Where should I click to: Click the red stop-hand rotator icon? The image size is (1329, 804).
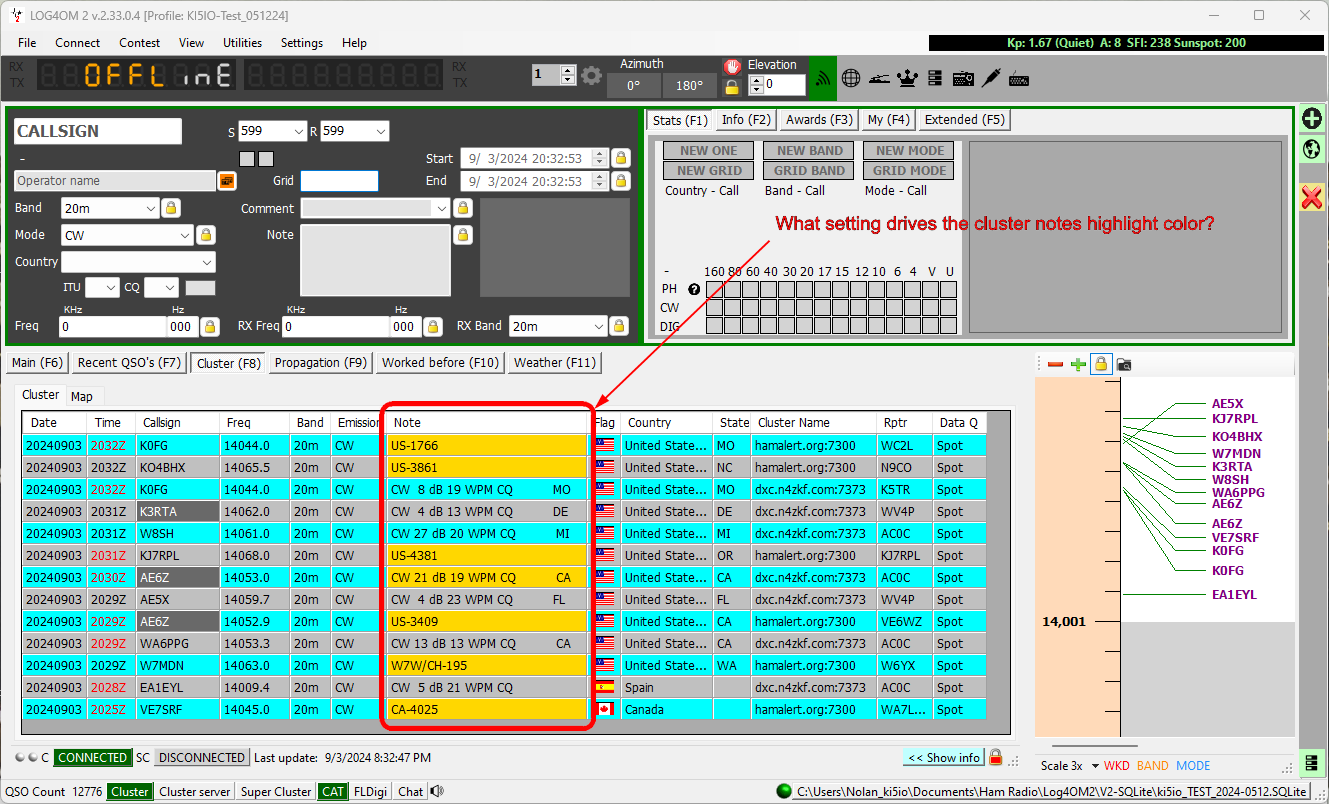pyautogui.click(x=732, y=65)
